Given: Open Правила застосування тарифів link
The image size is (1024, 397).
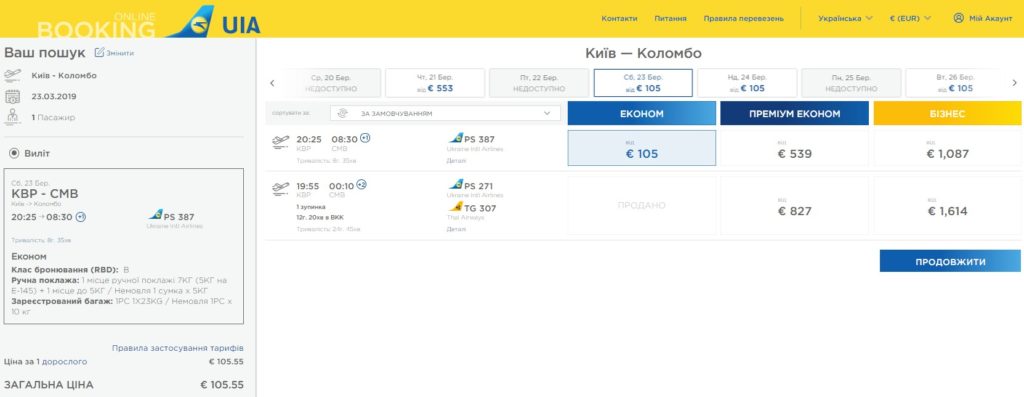Looking at the screenshot, I should [178, 348].
